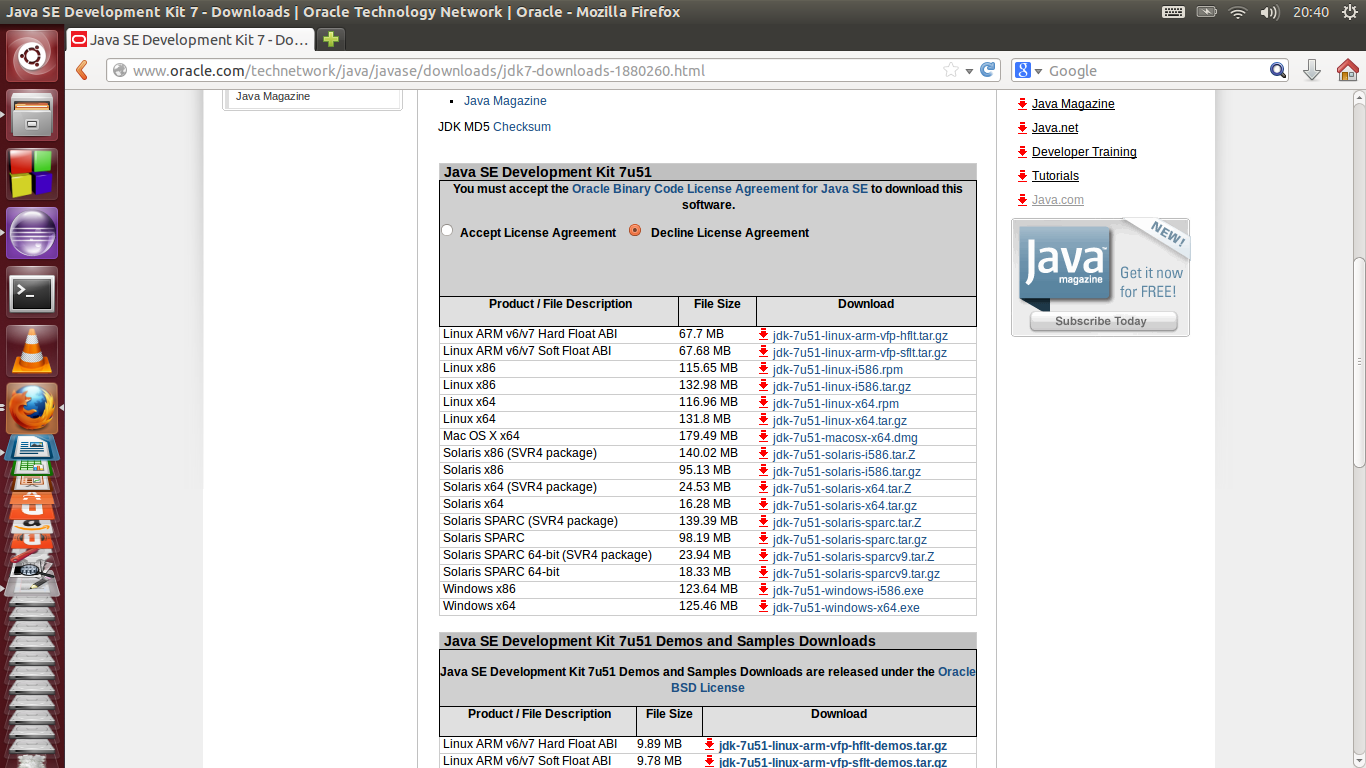The width and height of the screenshot is (1366, 768).
Task: Click the 'Mac OS X x64' product description
Action: pyautogui.click(x=481, y=436)
